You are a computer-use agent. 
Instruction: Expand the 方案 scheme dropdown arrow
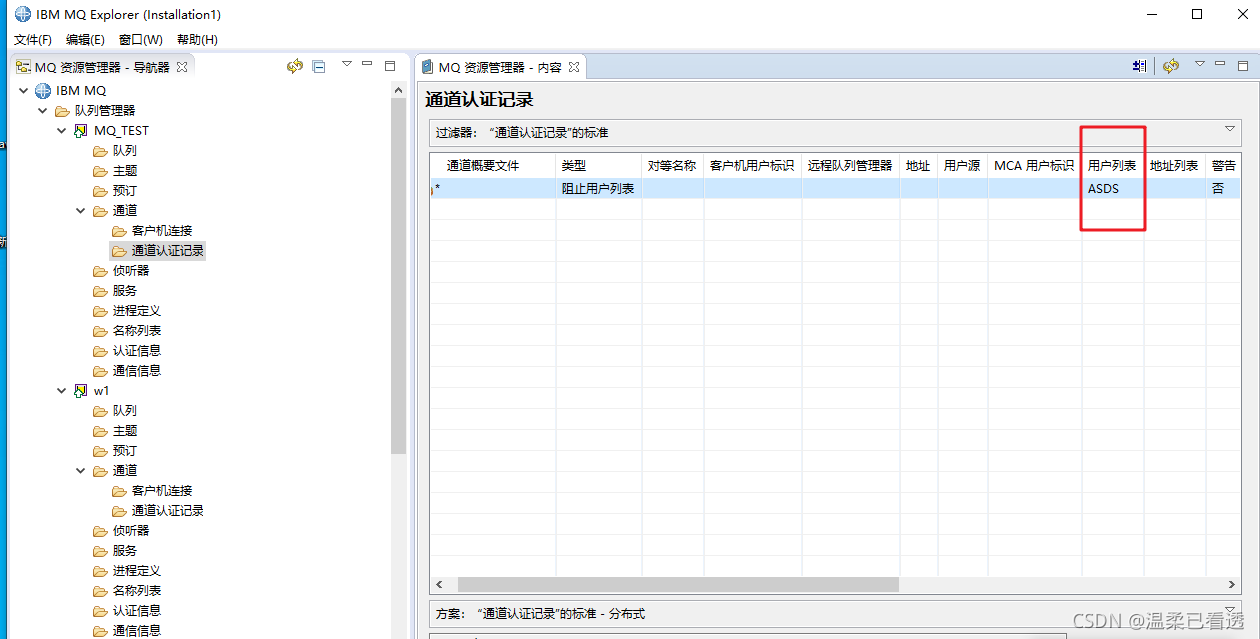(1230, 611)
